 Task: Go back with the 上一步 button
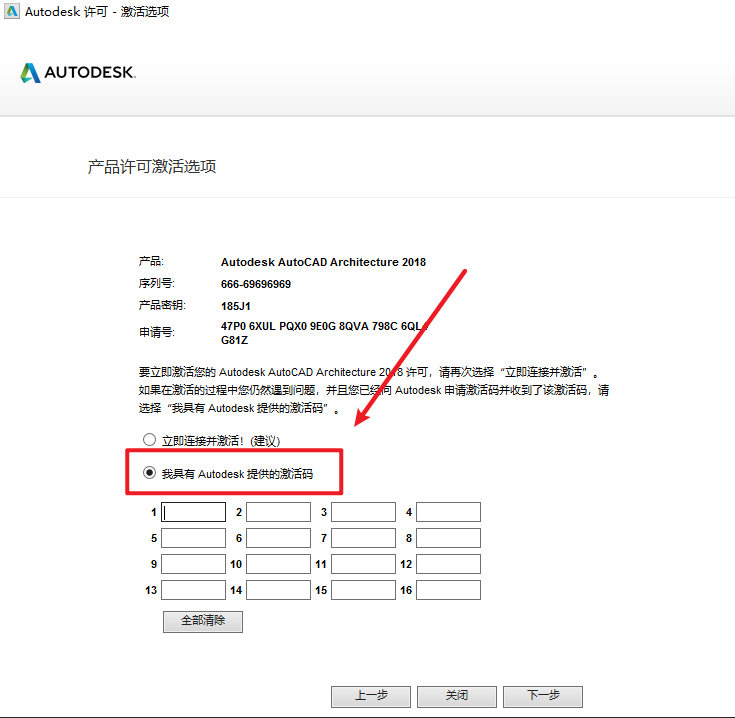click(x=371, y=696)
